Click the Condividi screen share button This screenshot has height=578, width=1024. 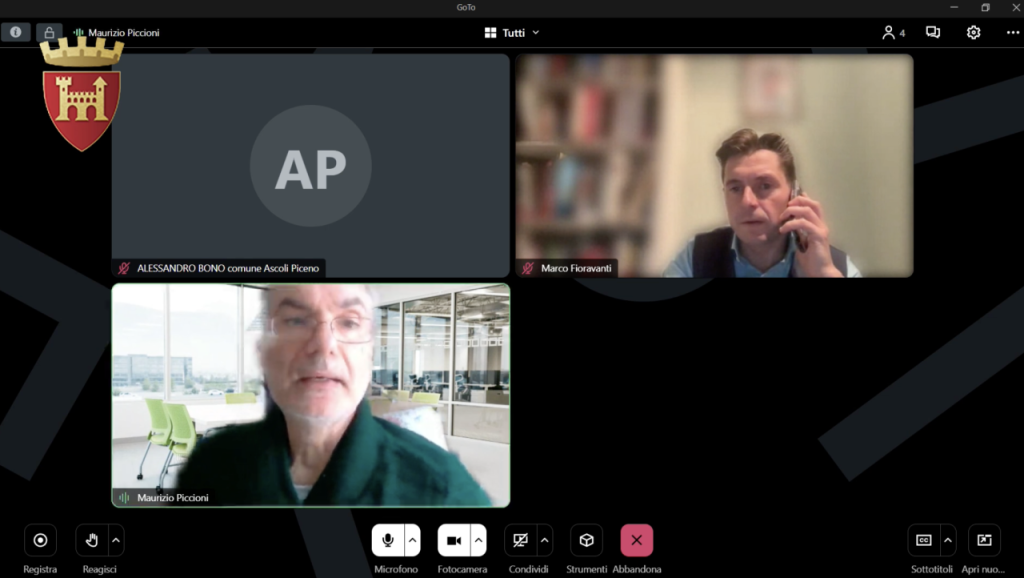point(520,540)
